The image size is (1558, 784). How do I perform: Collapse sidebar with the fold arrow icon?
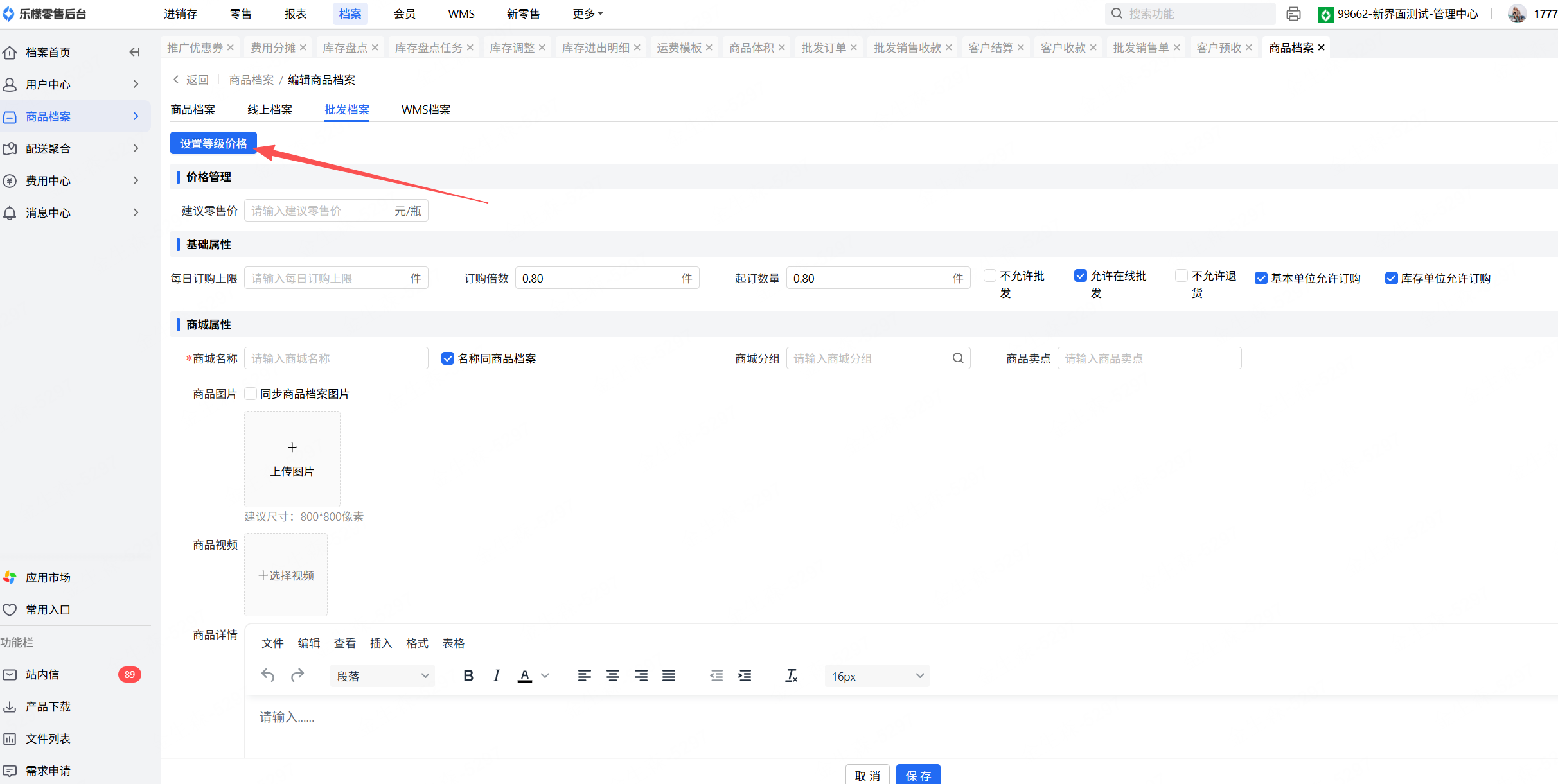pos(134,52)
